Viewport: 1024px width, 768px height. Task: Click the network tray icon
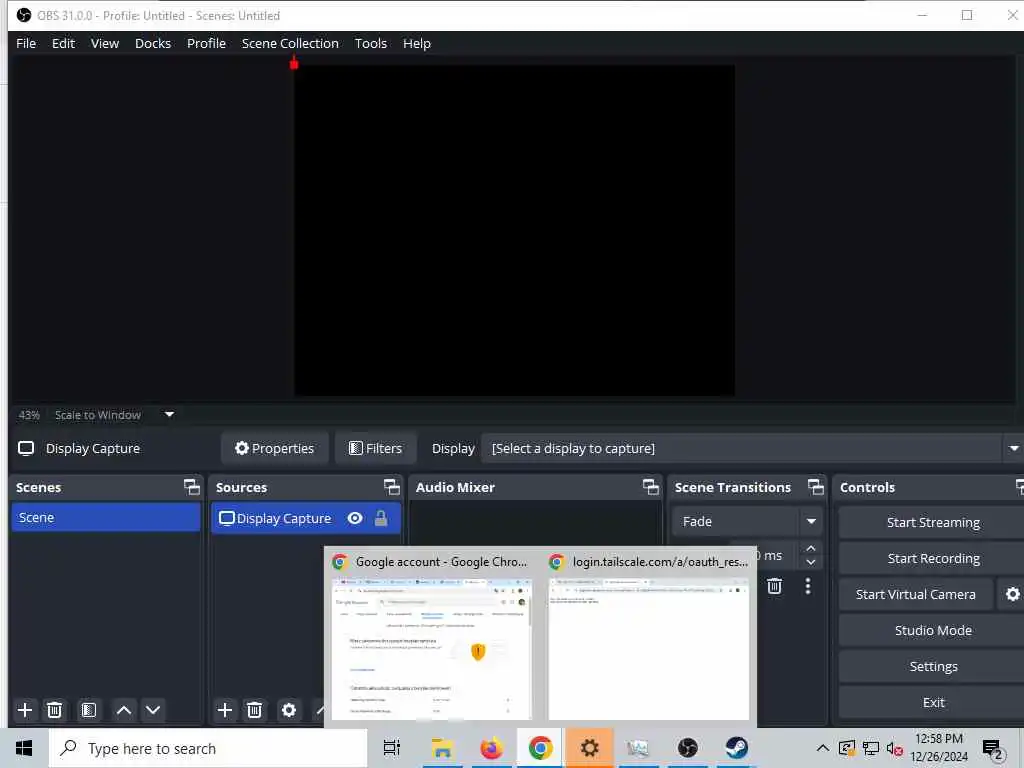[x=871, y=748]
